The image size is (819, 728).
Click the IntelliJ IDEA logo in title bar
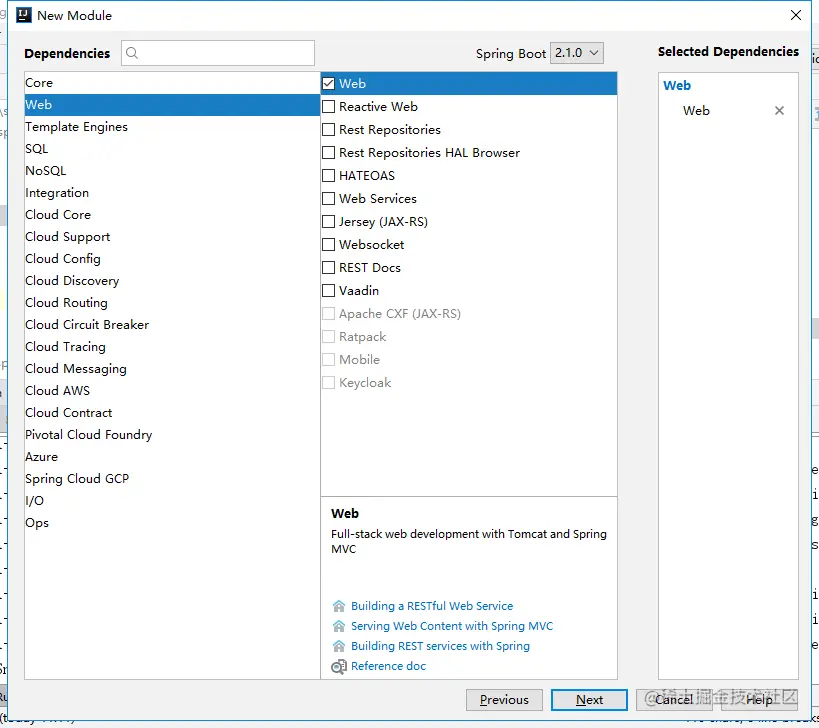(24, 15)
